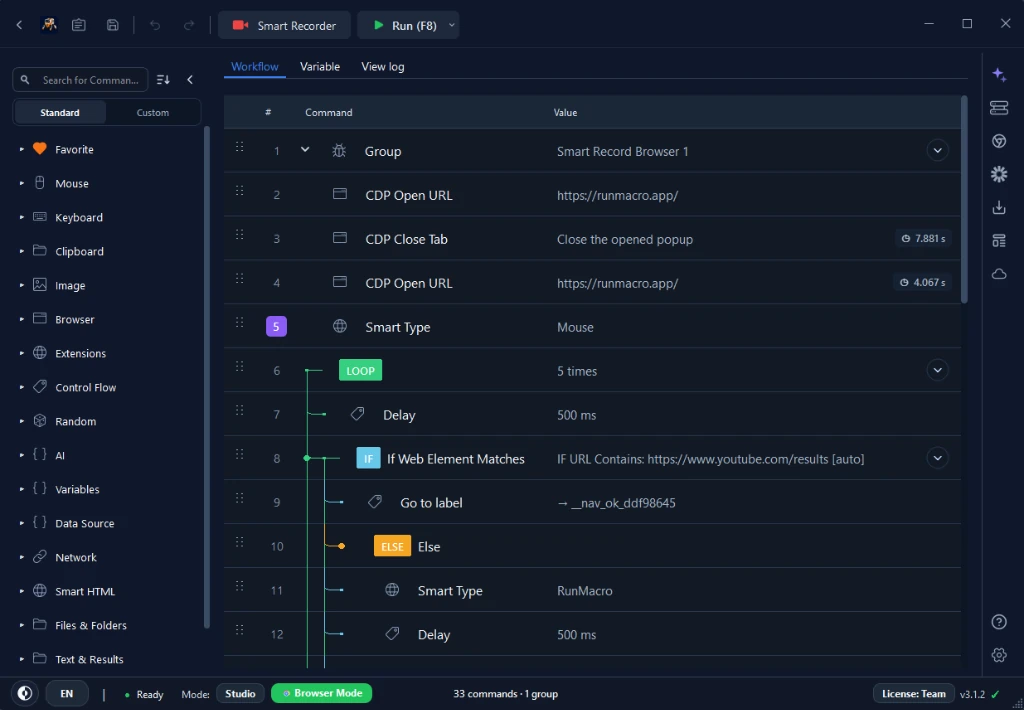Click the blue IF badge
1024x710 pixels.
click(368, 459)
